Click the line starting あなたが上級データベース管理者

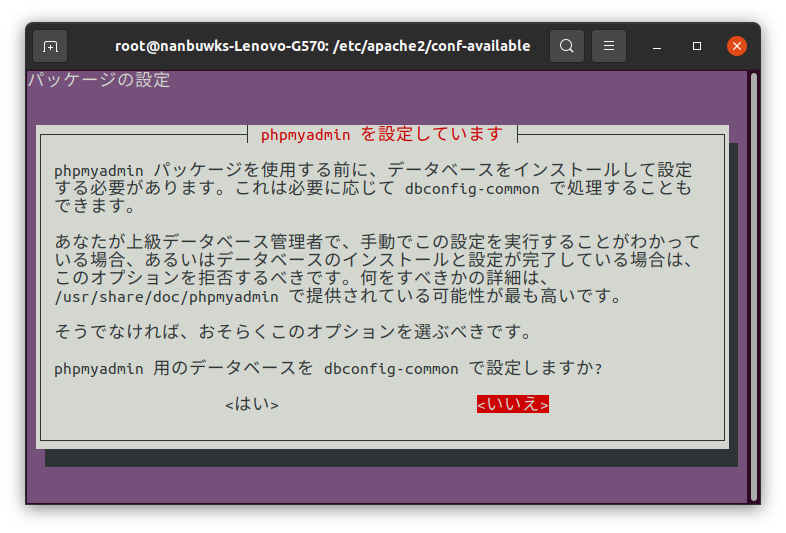[x=377, y=242]
